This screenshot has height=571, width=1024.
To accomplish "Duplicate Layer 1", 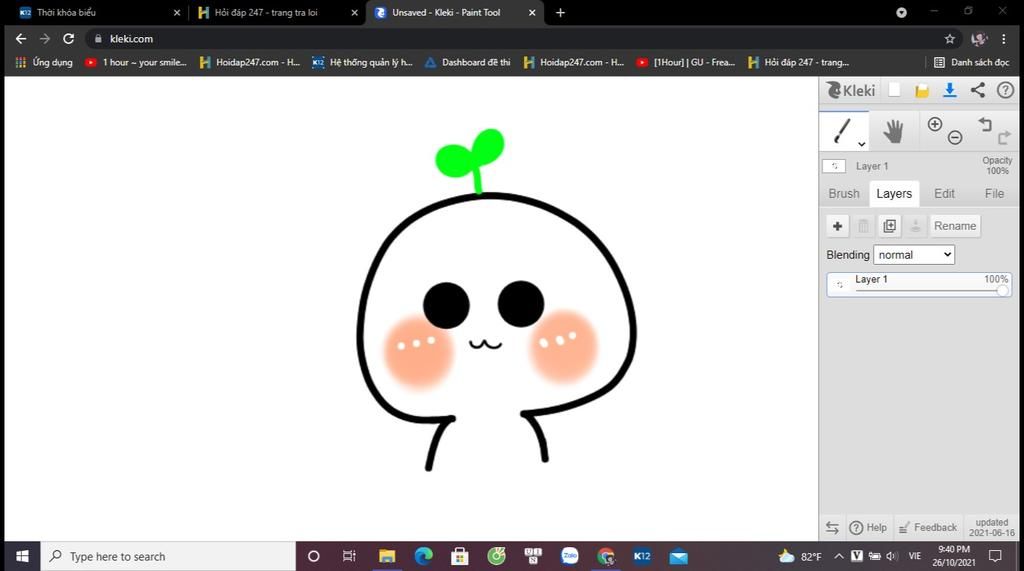I will [889, 226].
